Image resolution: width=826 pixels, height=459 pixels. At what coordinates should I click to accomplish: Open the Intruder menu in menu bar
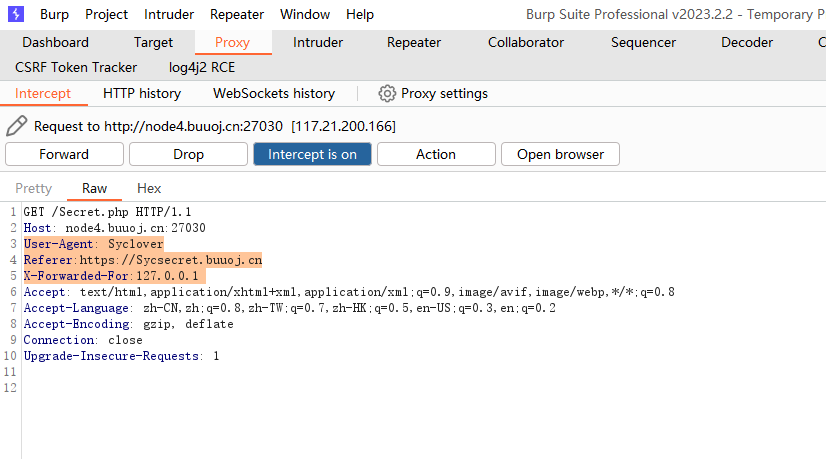[169, 14]
